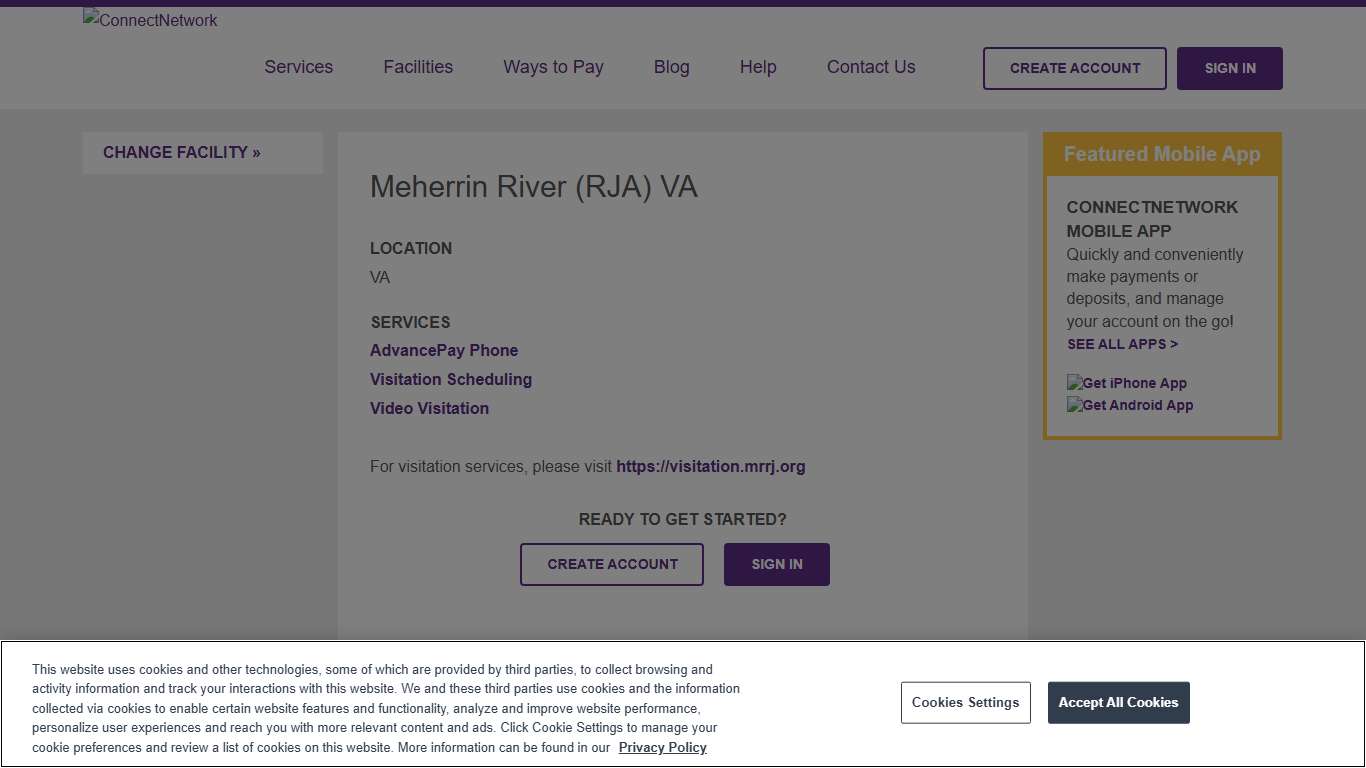
Task: Open Contact Us page
Action: pos(870,67)
